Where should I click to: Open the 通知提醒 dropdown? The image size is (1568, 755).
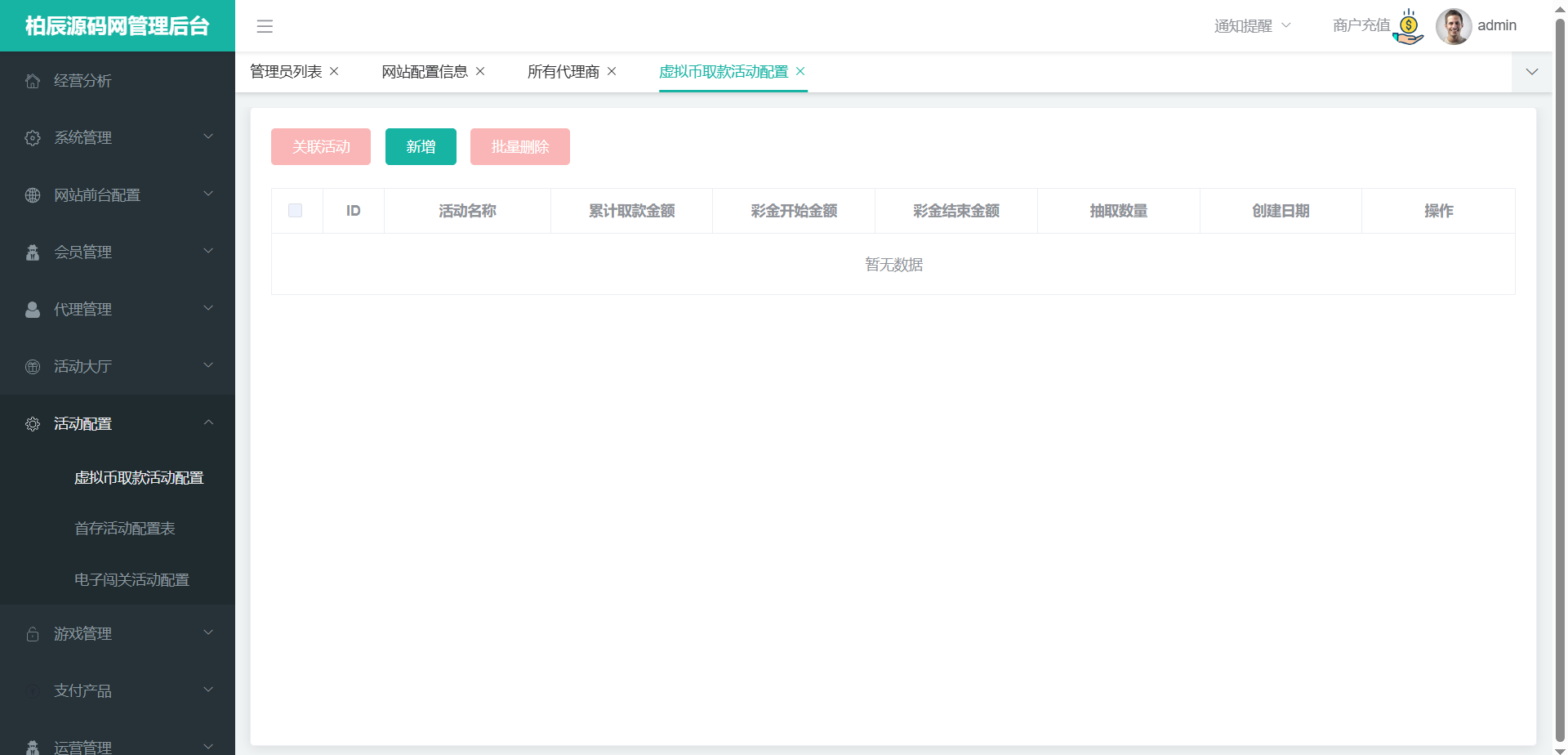pos(1253,26)
